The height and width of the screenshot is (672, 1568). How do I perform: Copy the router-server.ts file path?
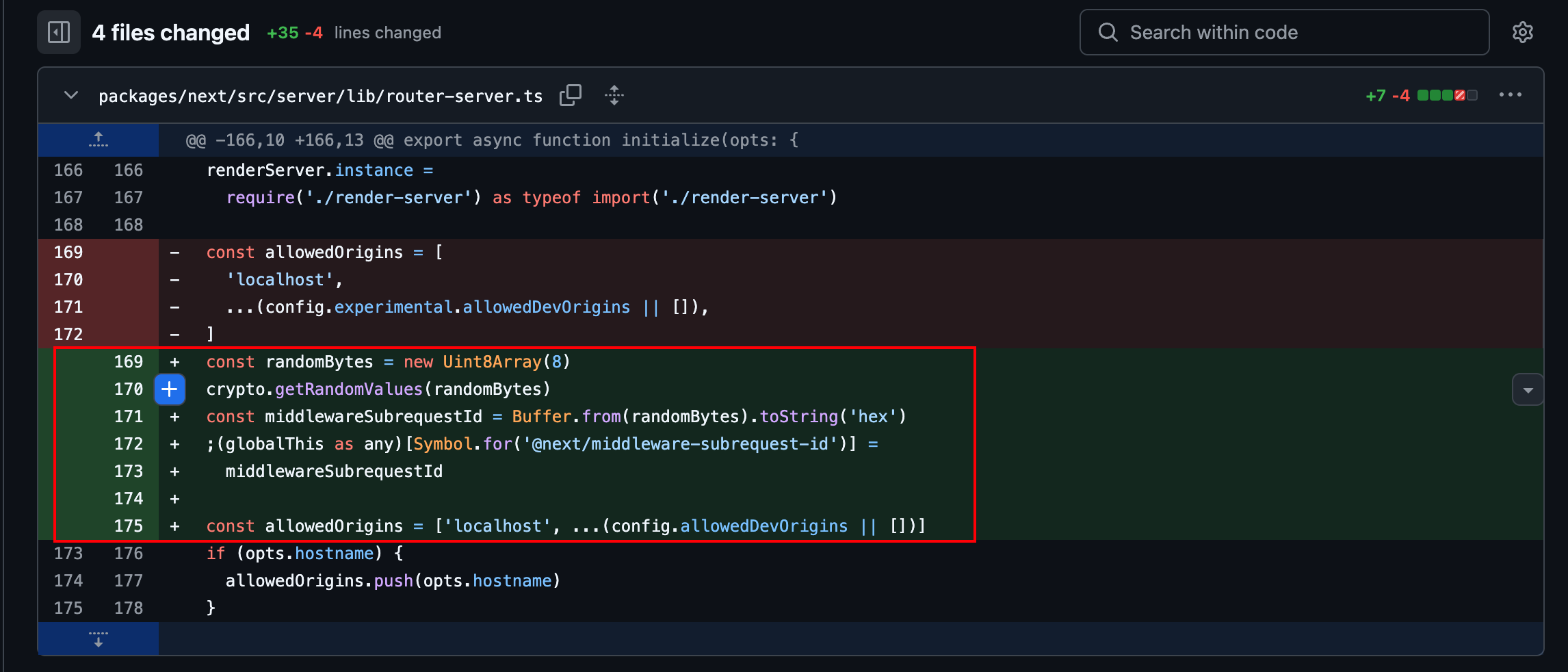571,96
